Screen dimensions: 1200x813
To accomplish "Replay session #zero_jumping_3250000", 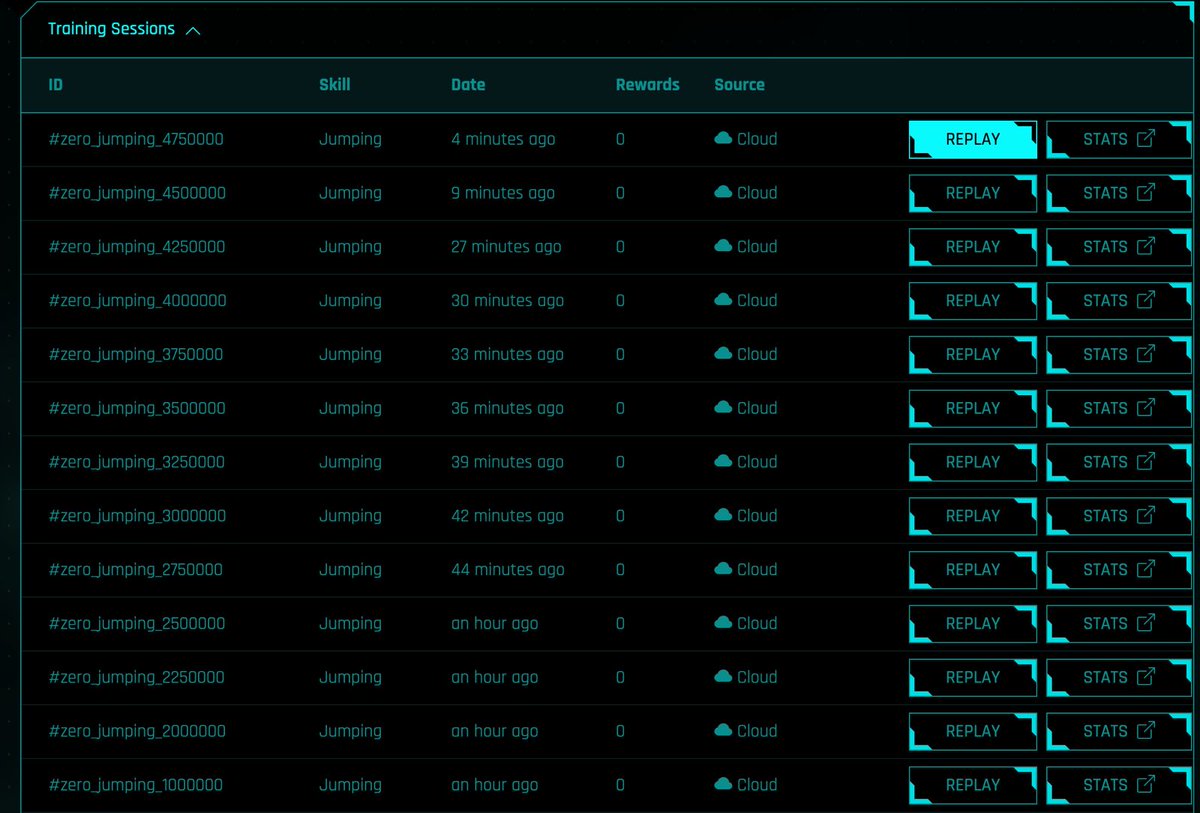I will (x=972, y=463).
